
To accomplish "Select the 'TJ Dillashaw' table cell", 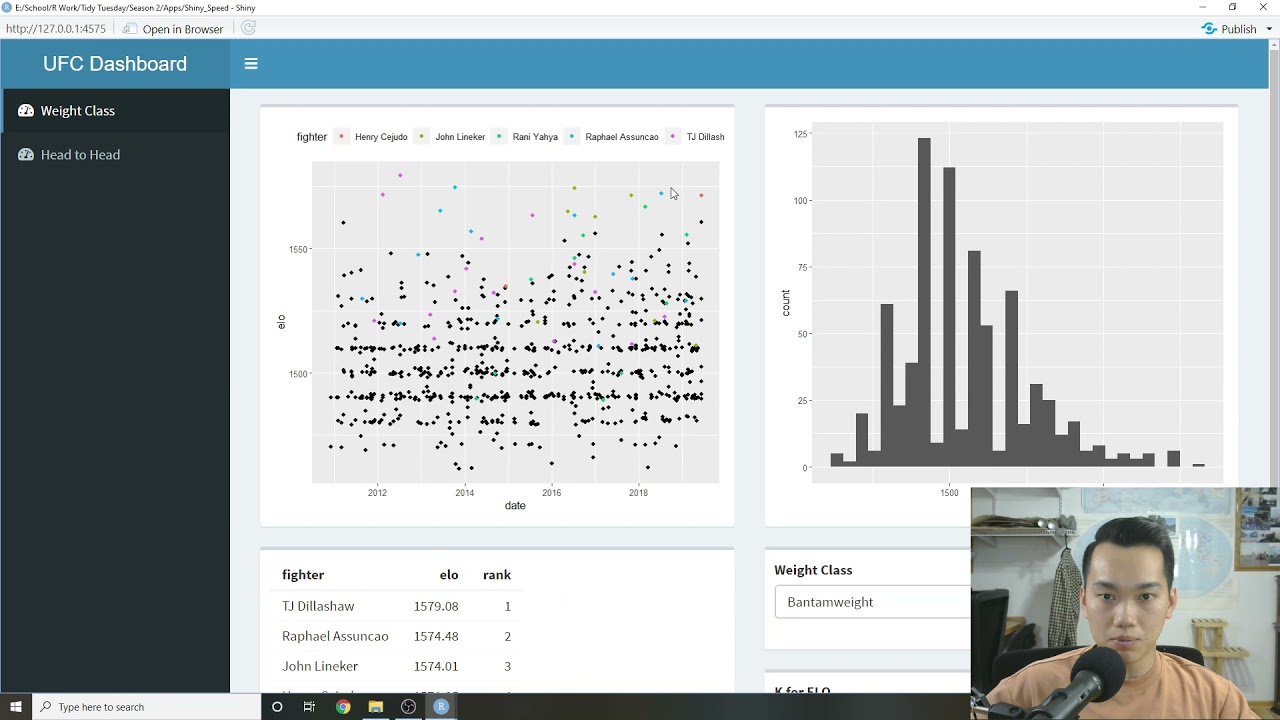I will [318, 606].
